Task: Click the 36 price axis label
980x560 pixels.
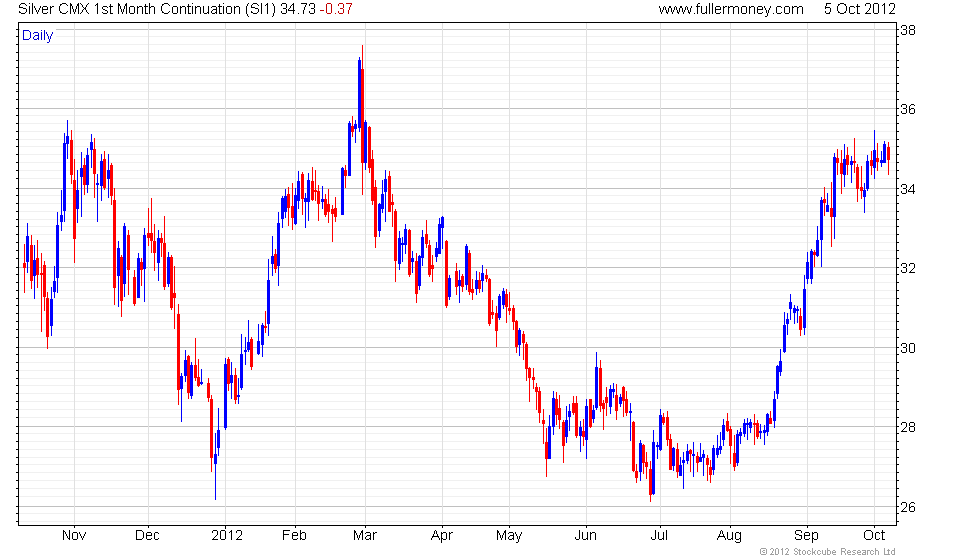Action: (x=908, y=109)
